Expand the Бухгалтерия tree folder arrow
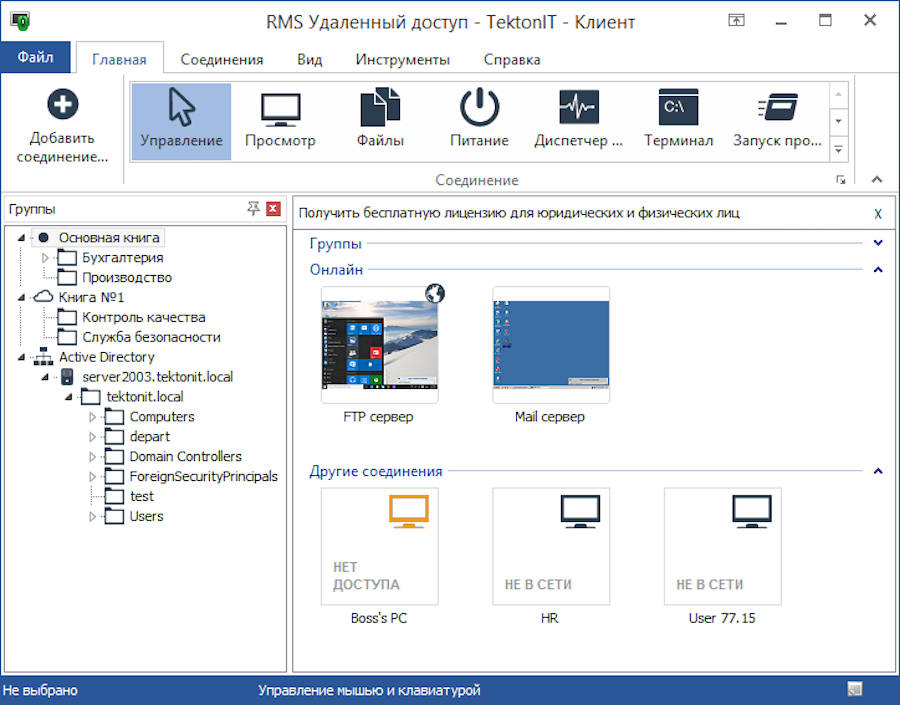 45,258
